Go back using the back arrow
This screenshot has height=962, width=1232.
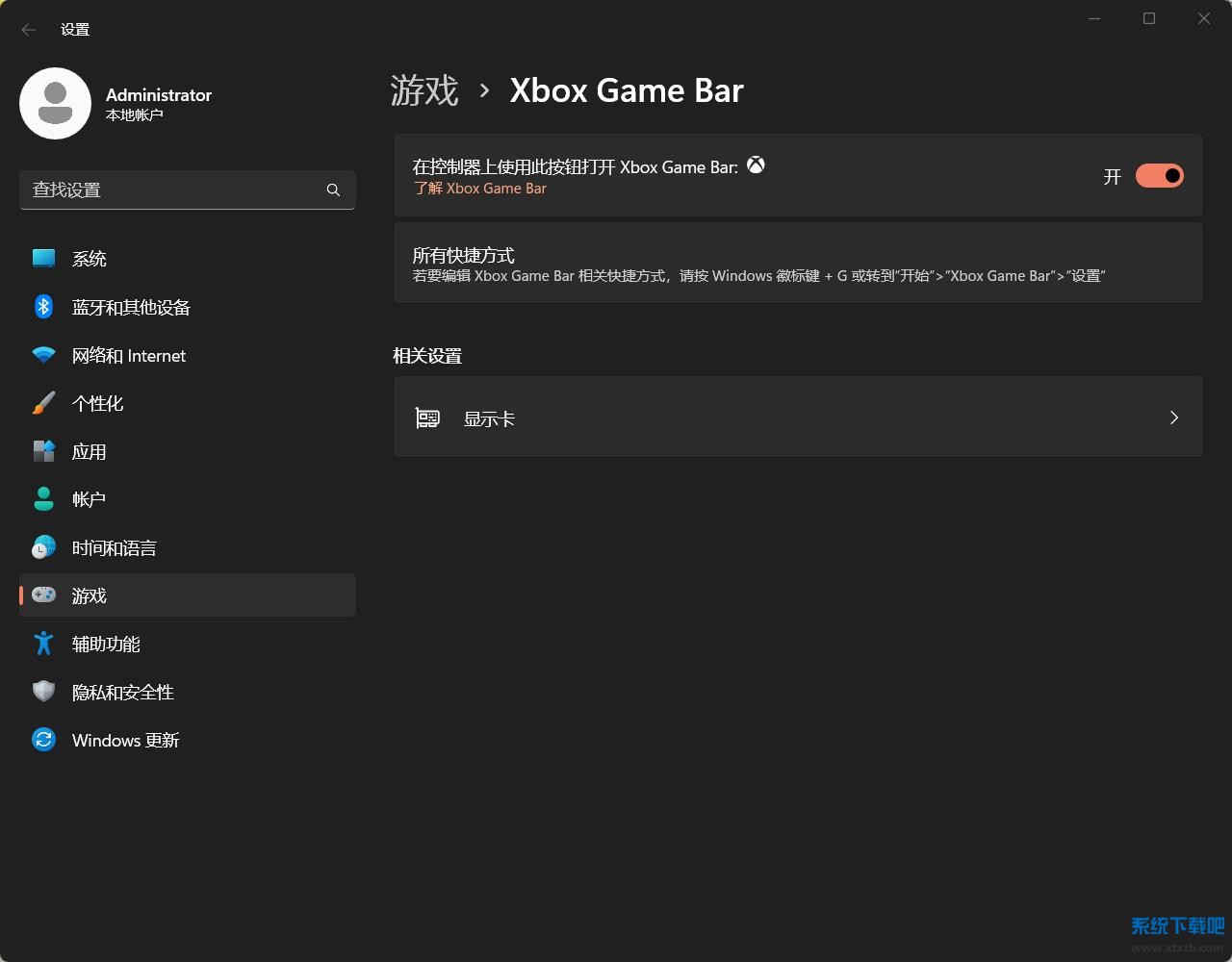tap(29, 30)
